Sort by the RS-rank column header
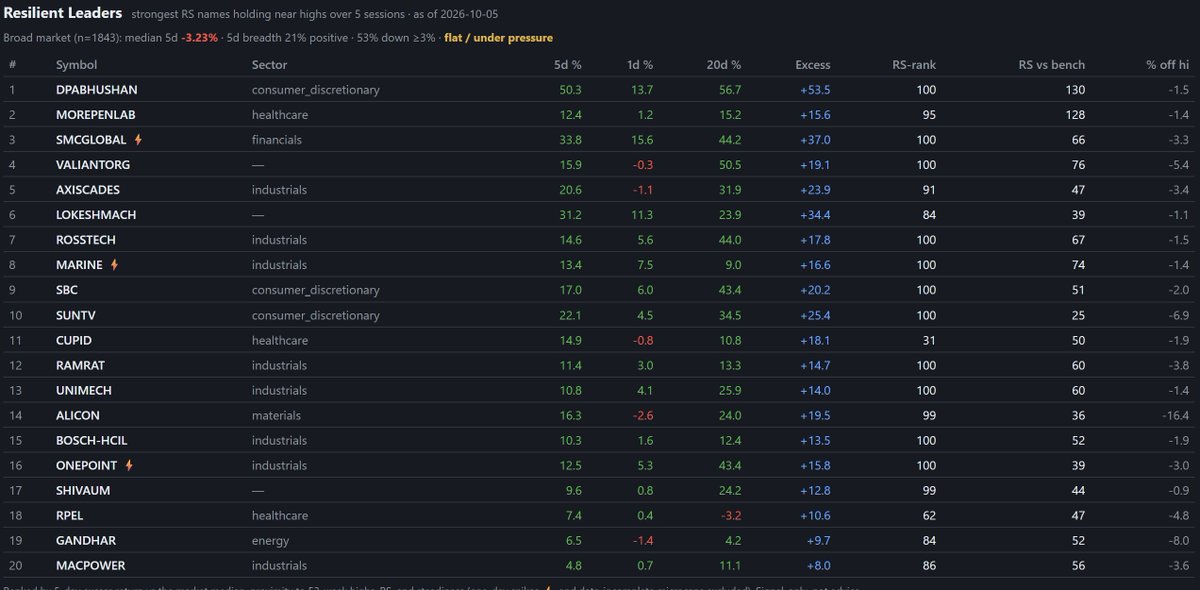 (x=915, y=65)
